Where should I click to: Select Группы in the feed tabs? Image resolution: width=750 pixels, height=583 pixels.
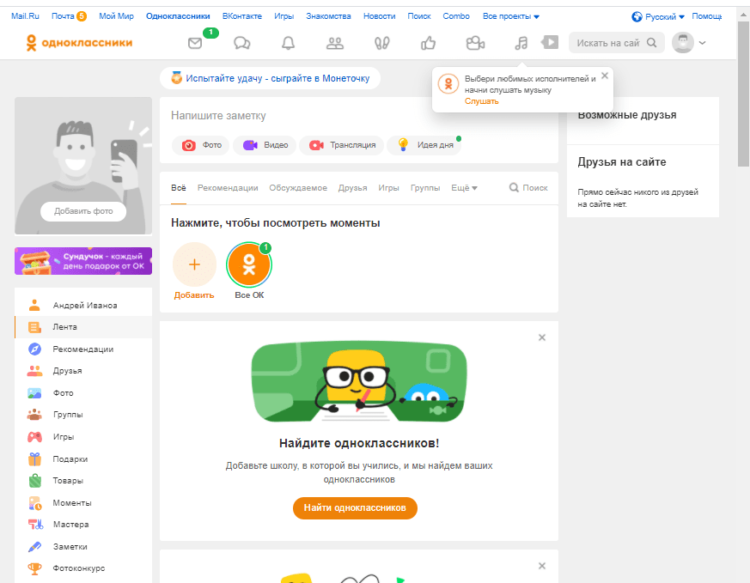point(425,188)
